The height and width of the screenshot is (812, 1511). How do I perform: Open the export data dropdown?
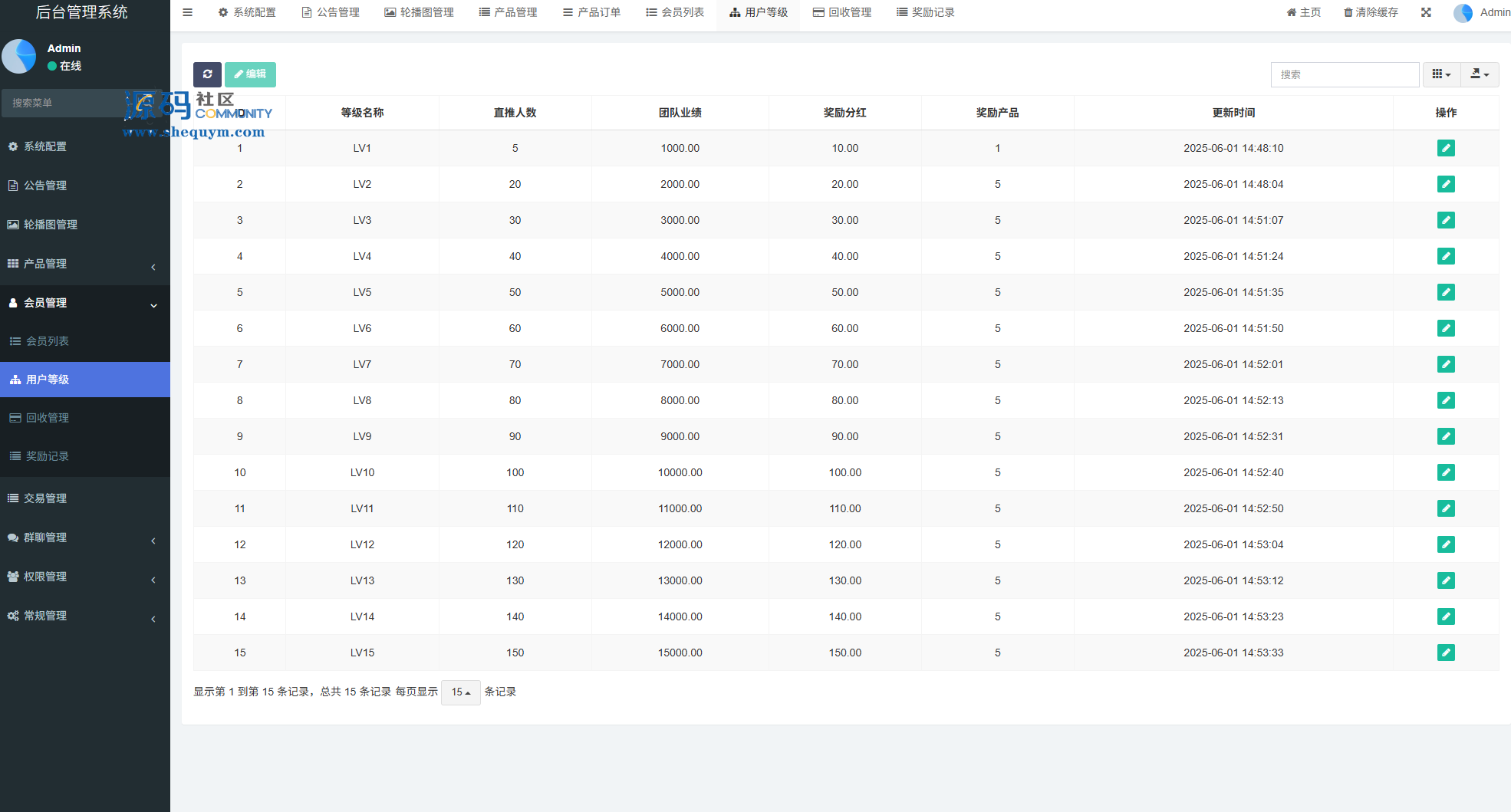[x=1480, y=74]
